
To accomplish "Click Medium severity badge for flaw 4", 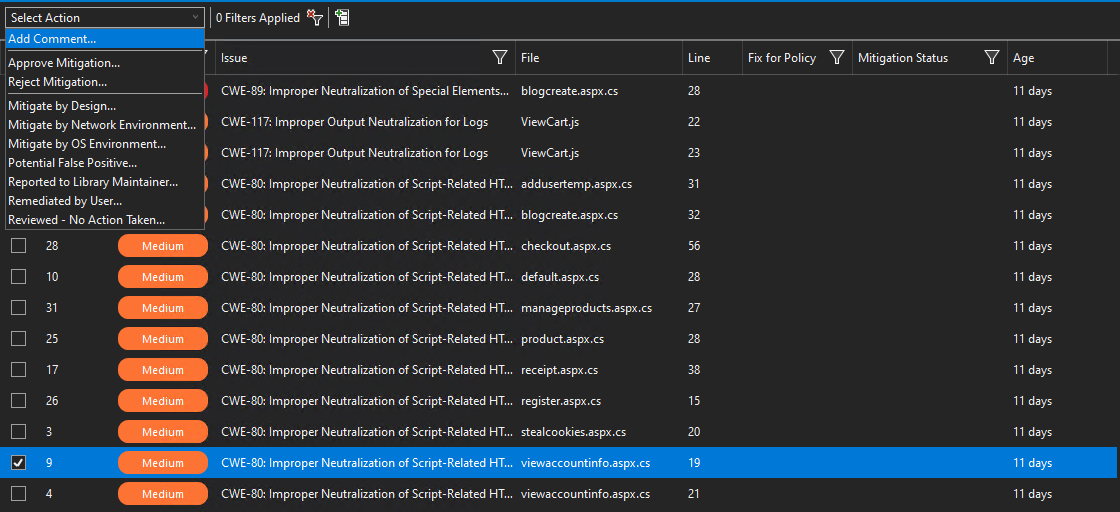I will (163, 493).
